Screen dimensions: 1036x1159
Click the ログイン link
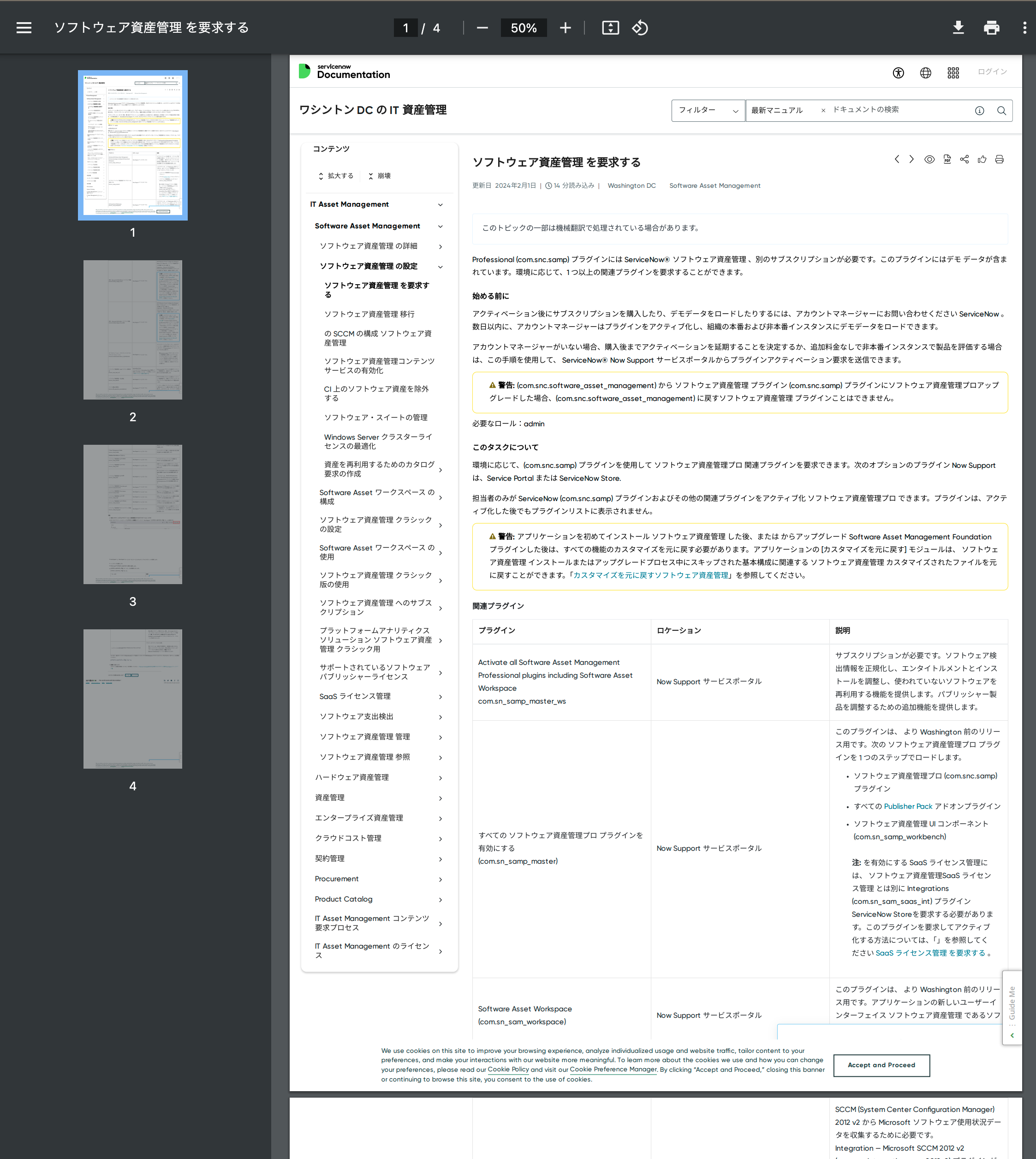tap(992, 72)
